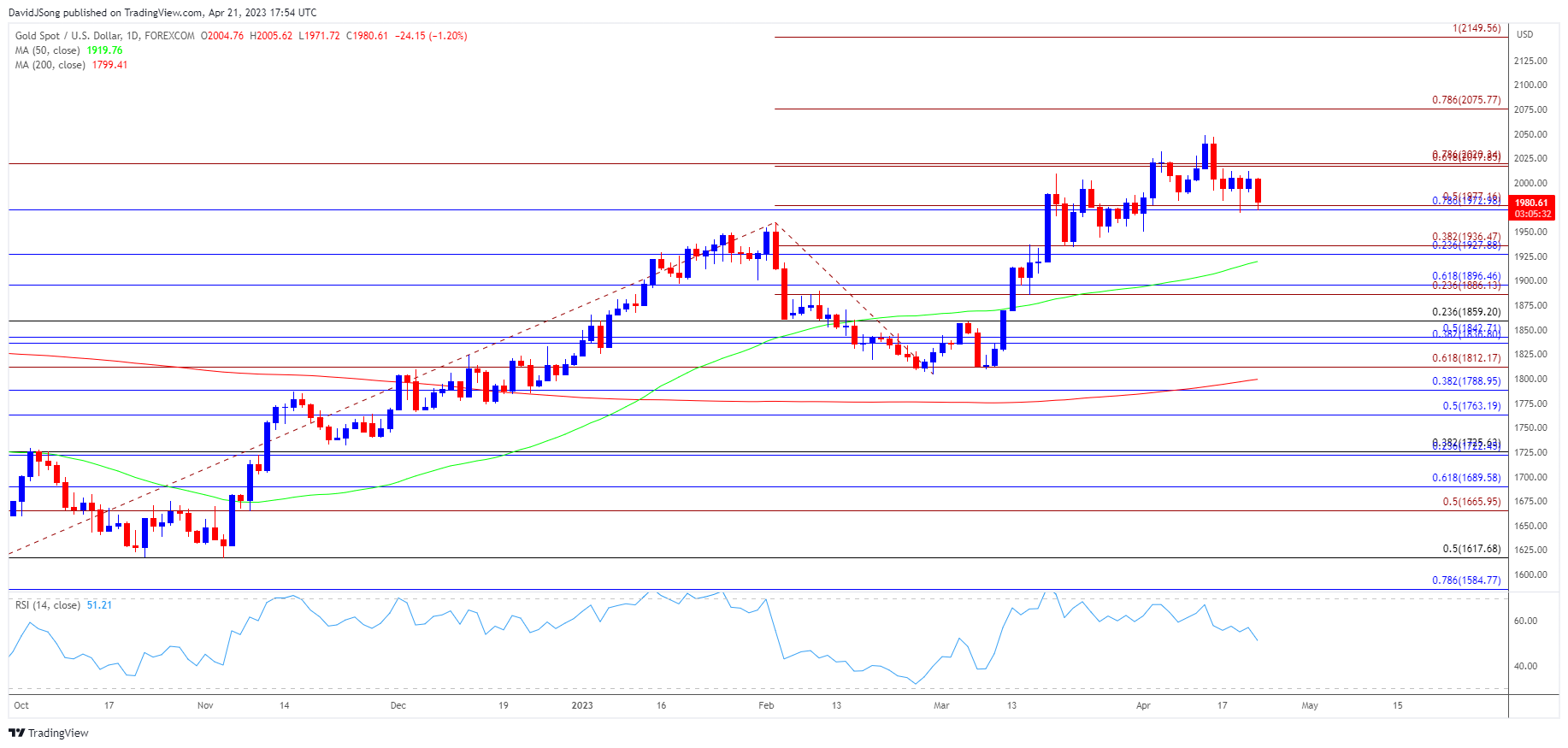Select the MA (200, close) indicator label
1568x748 pixels.
coord(50,65)
